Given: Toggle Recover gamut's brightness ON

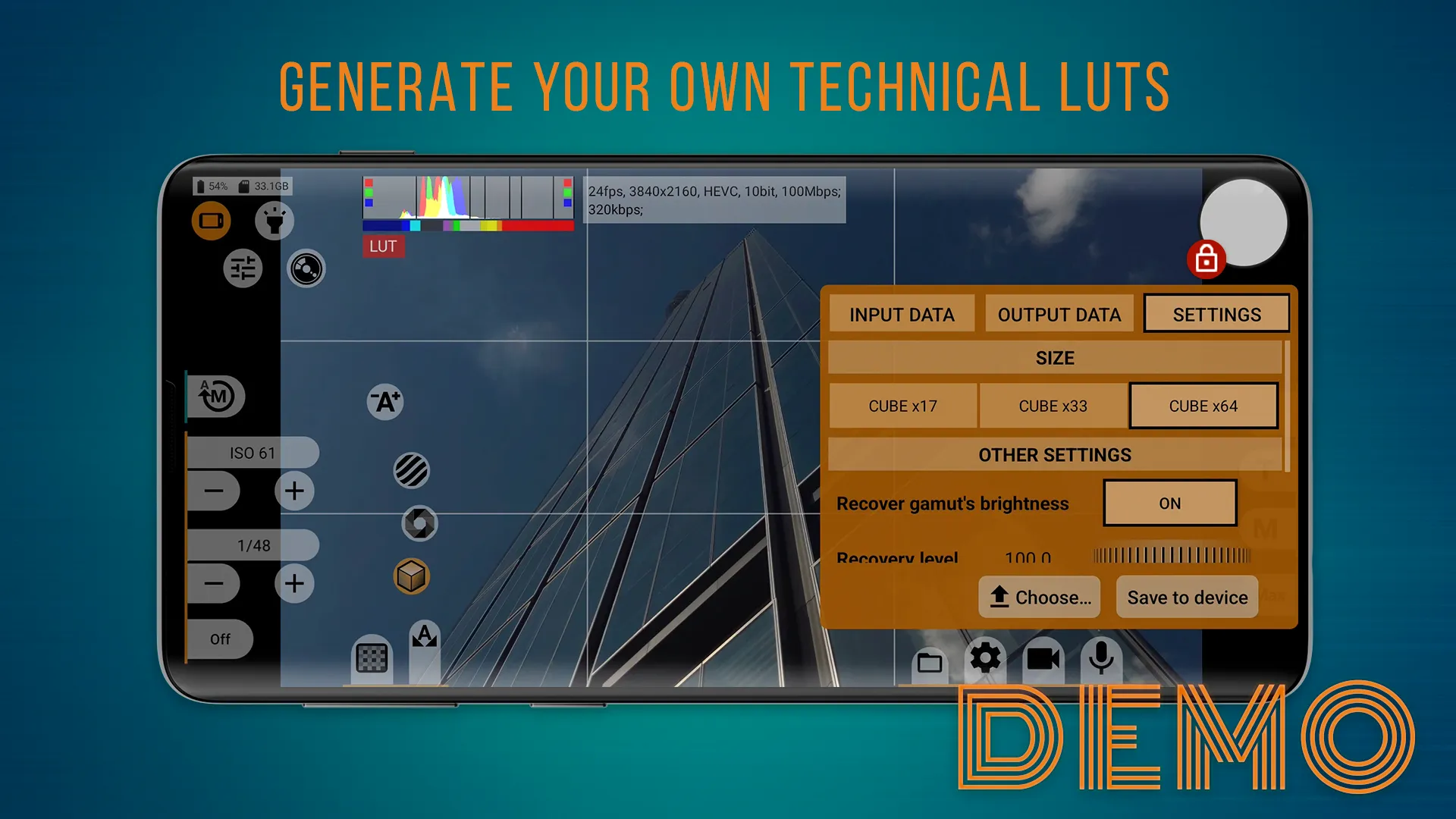Looking at the screenshot, I should tap(1168, 503).
